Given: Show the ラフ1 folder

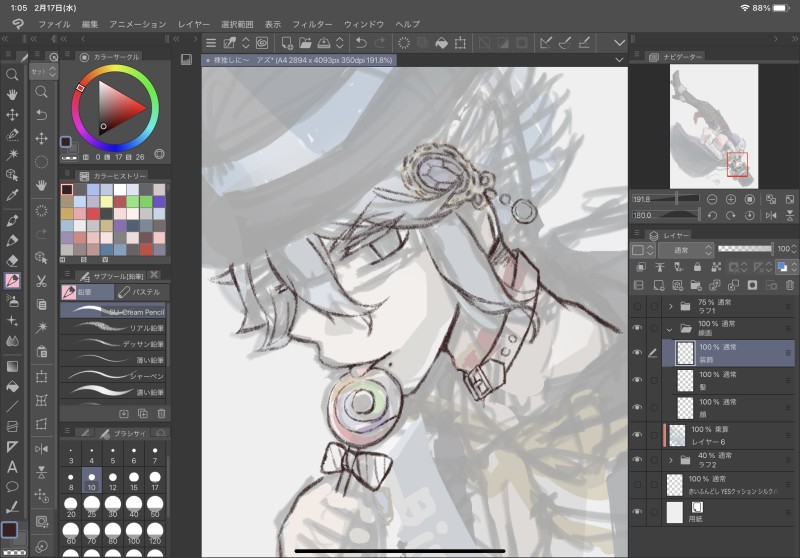Looking at the screenshot, I should point(637,306).
